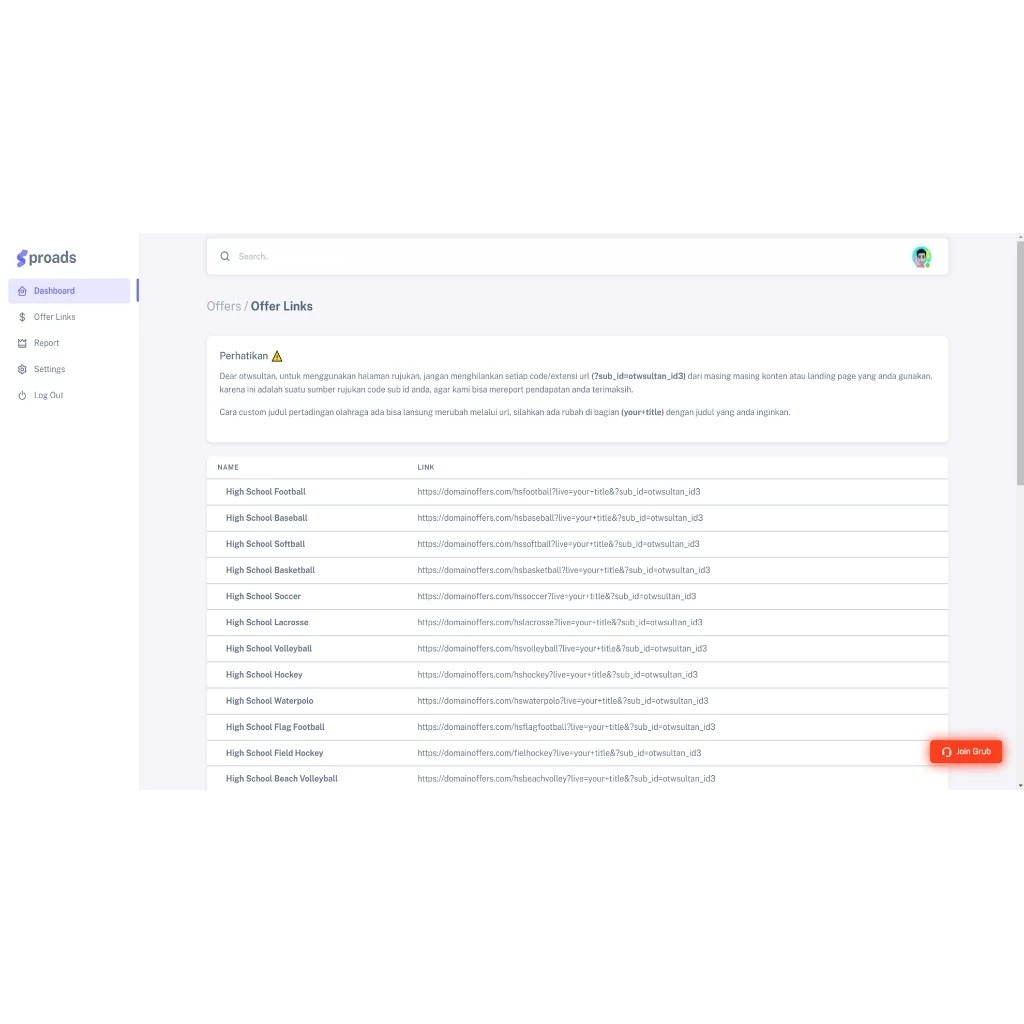1024x1024 pixels.
Task: Select the High School Football link URL
Action: (x=559, y=492)
